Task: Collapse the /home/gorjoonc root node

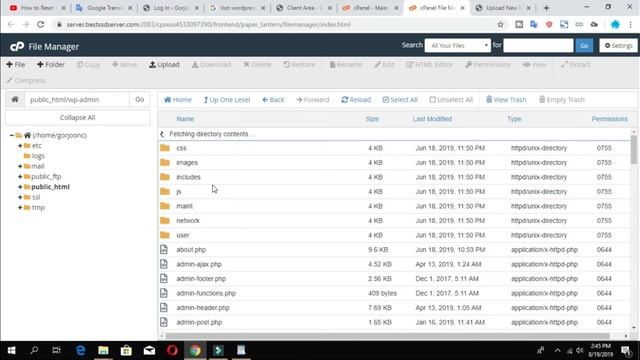Action: tap(11, 136)
